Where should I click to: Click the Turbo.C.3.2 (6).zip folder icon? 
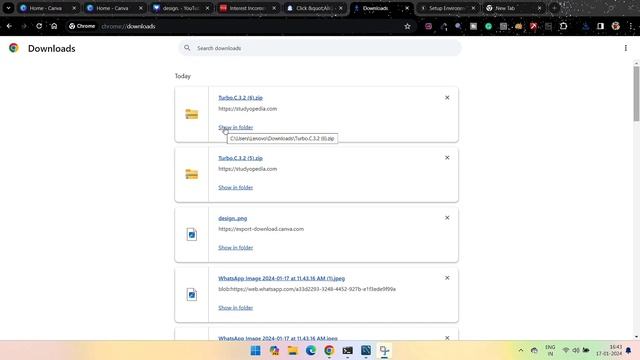pos(191,114)
